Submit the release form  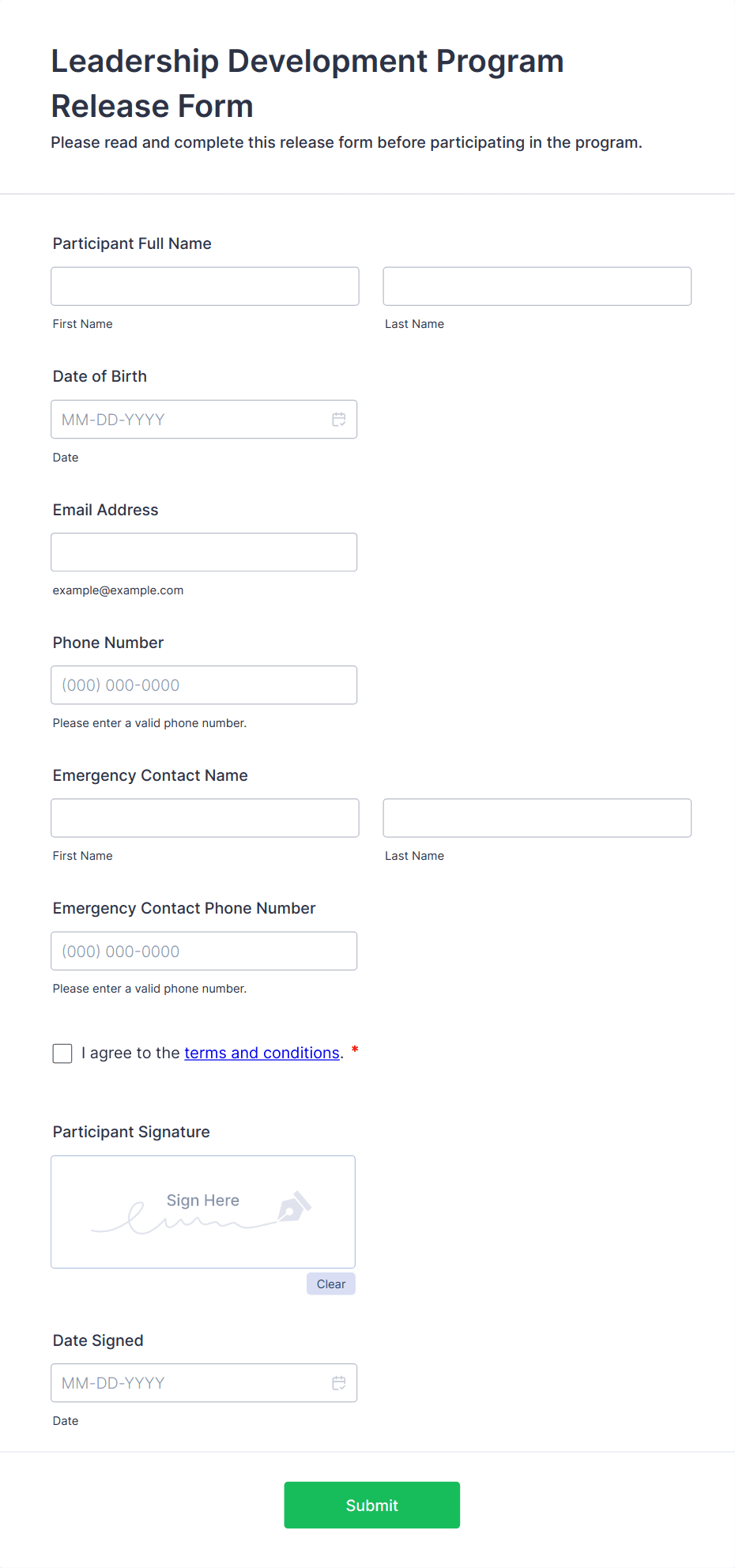372,1506
